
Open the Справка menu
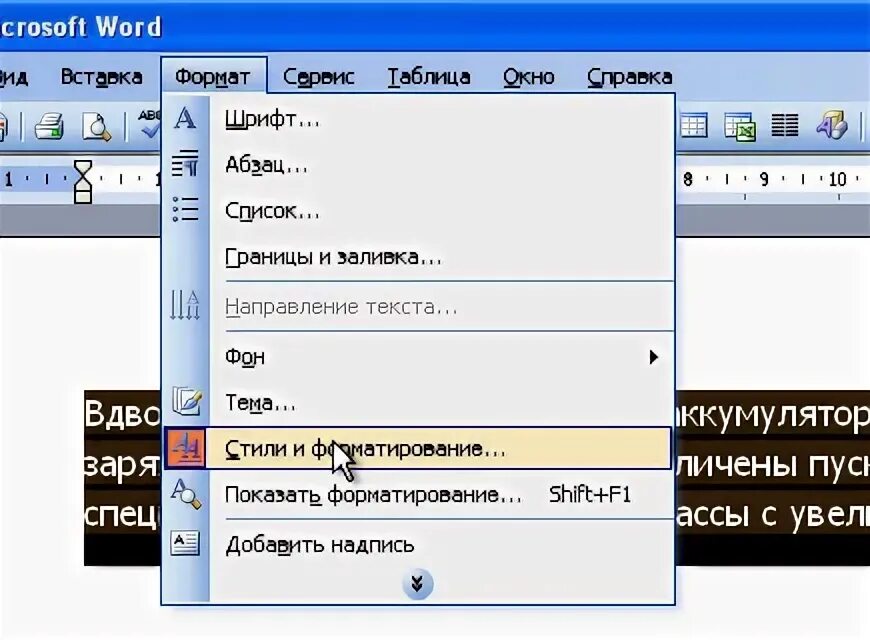(x=630, y=77)
